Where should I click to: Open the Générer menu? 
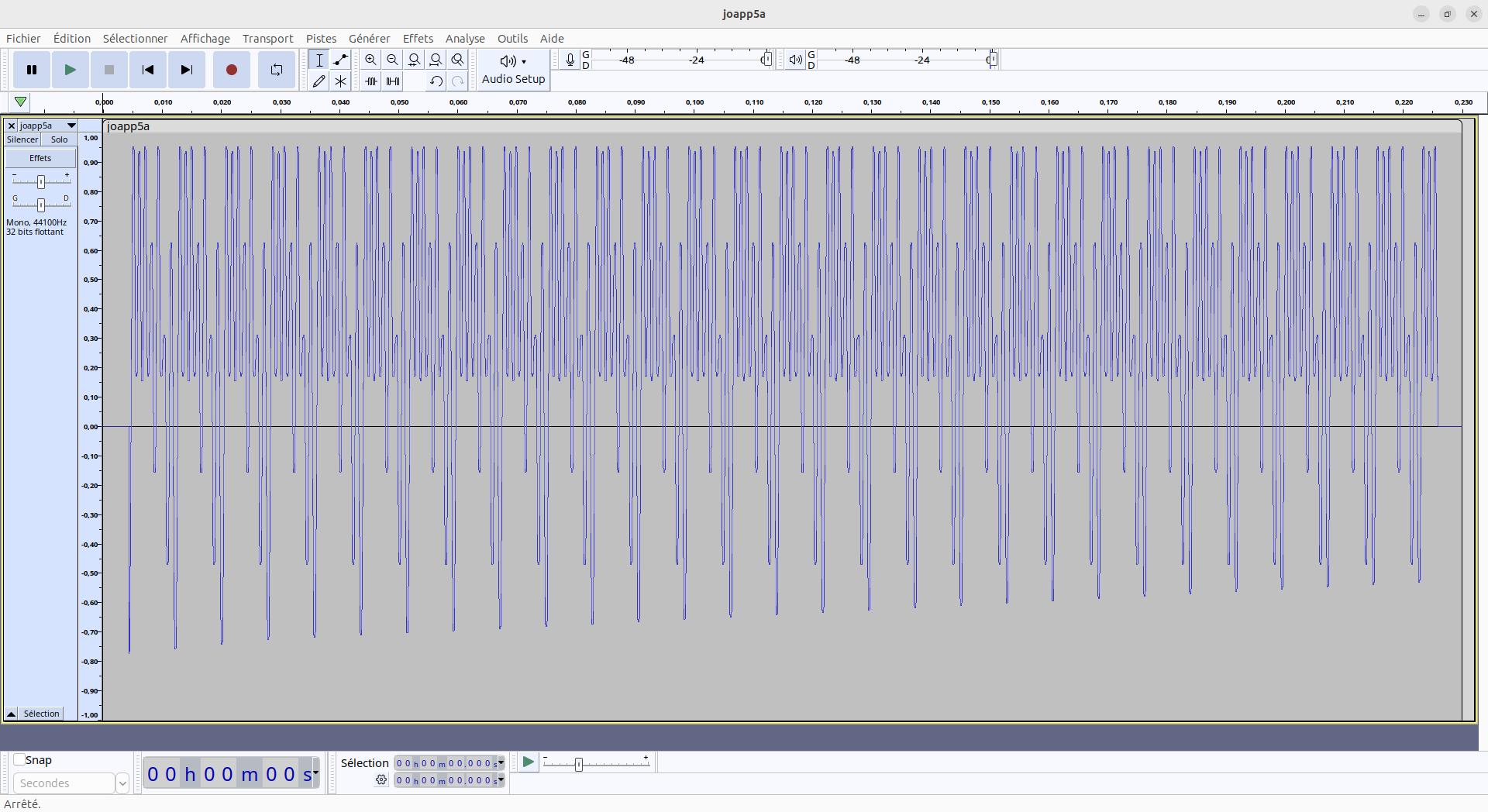click(369, 39)
